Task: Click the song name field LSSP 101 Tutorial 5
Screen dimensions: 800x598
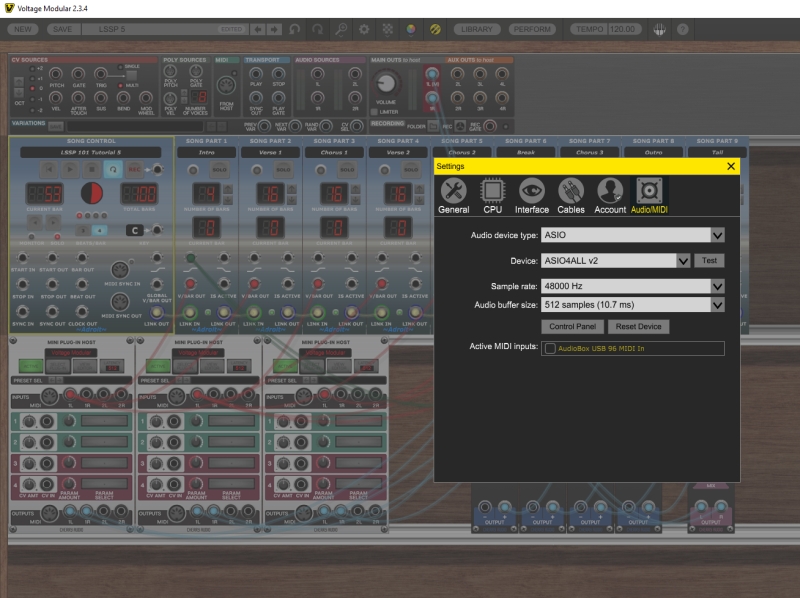Action: (x=91, y=153)
